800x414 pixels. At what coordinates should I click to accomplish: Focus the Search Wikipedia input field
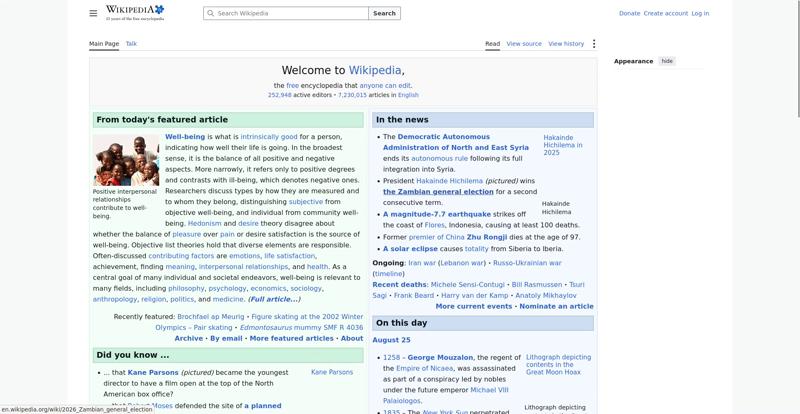tap(286, 13)
